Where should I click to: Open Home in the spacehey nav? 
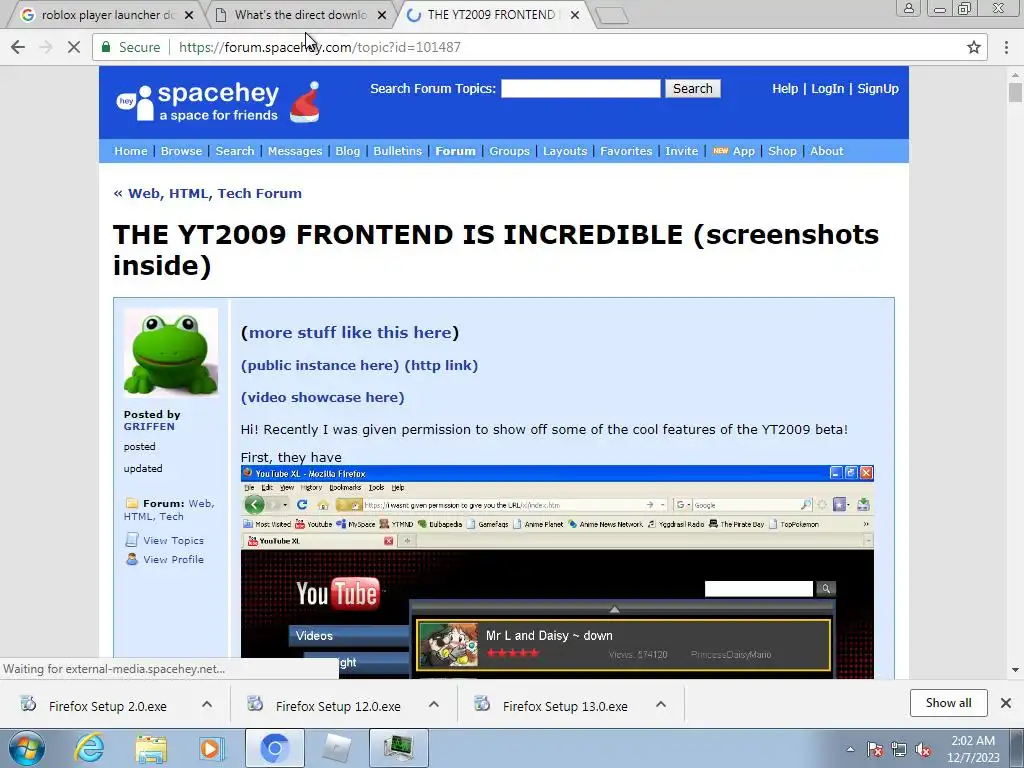pos(131,151)
